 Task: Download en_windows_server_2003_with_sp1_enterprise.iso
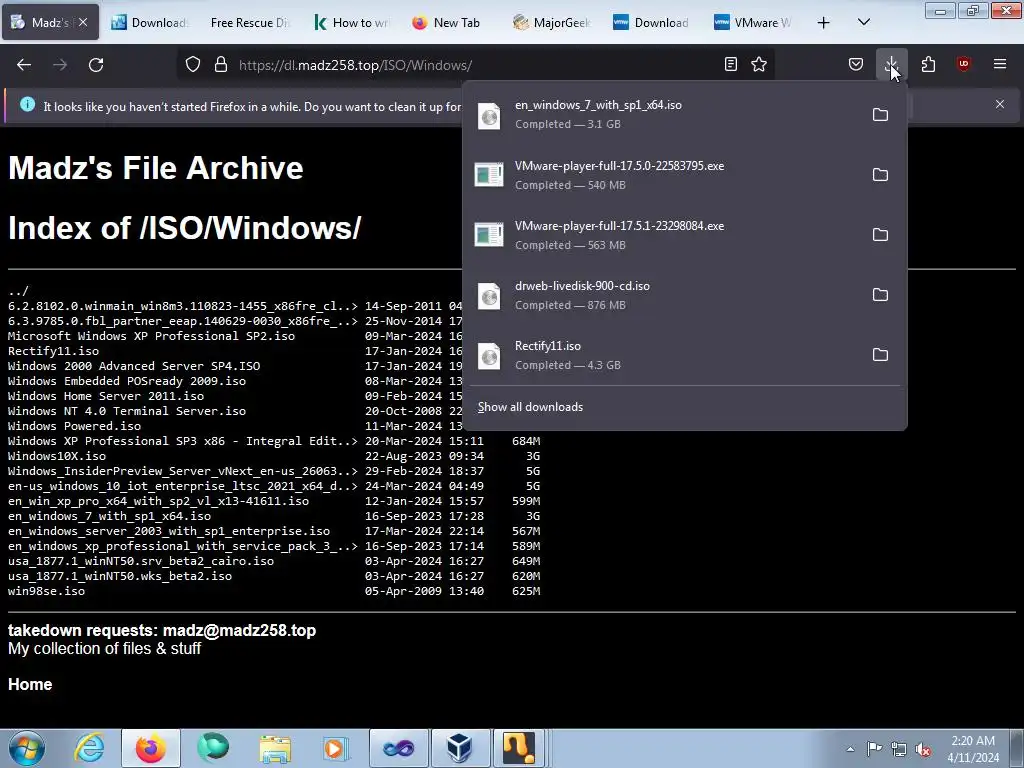[x=168, y=531]
